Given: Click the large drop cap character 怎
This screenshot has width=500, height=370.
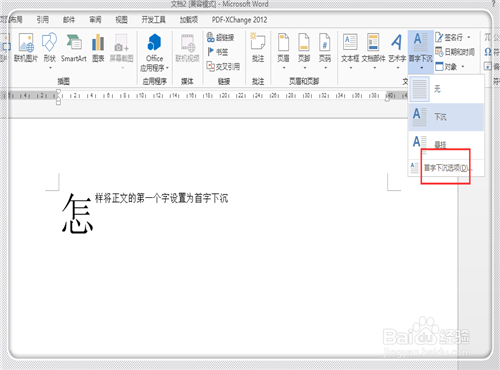Looking at the screenshot, I should coord(77,213).
